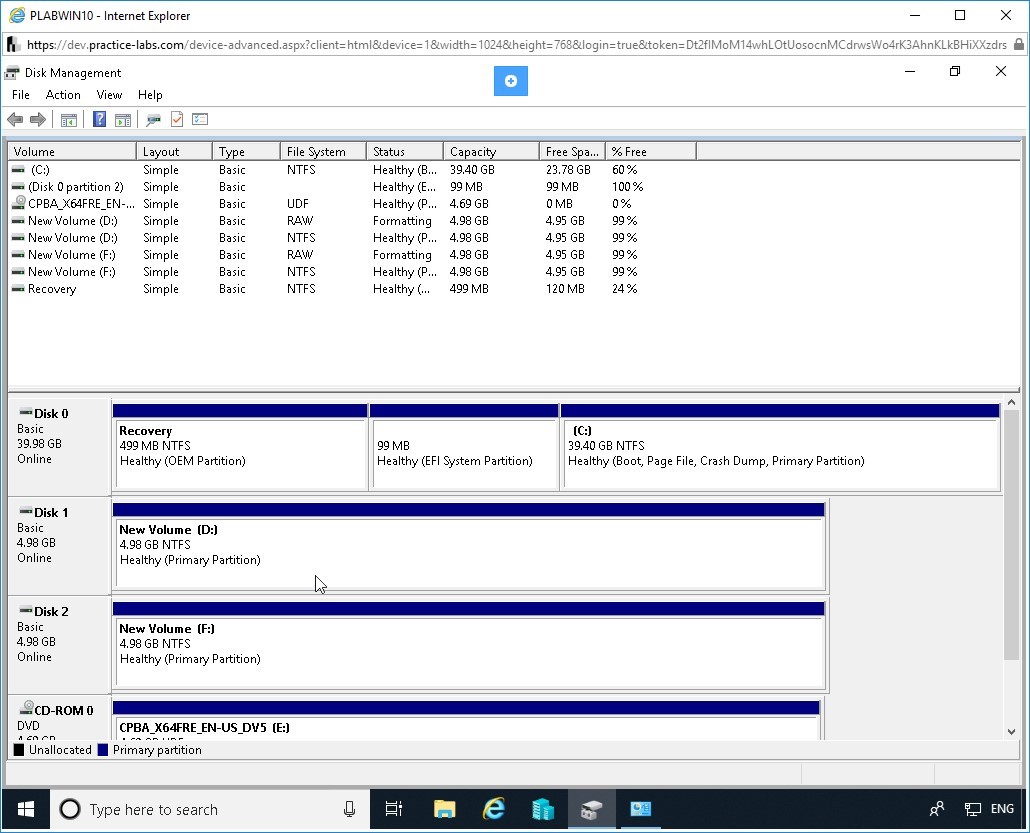Click the Back arrow toolbar icon
The image size is (1030, 833).
tap(15, 120)
